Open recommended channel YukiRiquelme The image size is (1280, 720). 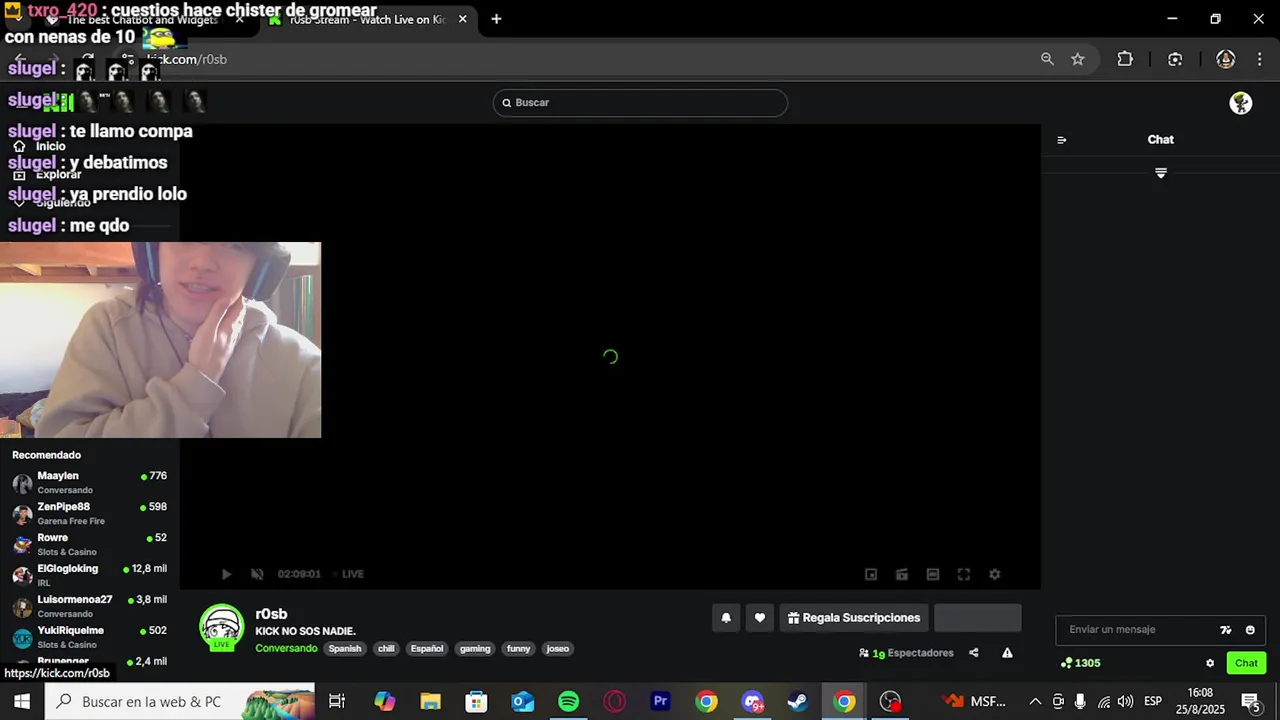tap(90, 638)
